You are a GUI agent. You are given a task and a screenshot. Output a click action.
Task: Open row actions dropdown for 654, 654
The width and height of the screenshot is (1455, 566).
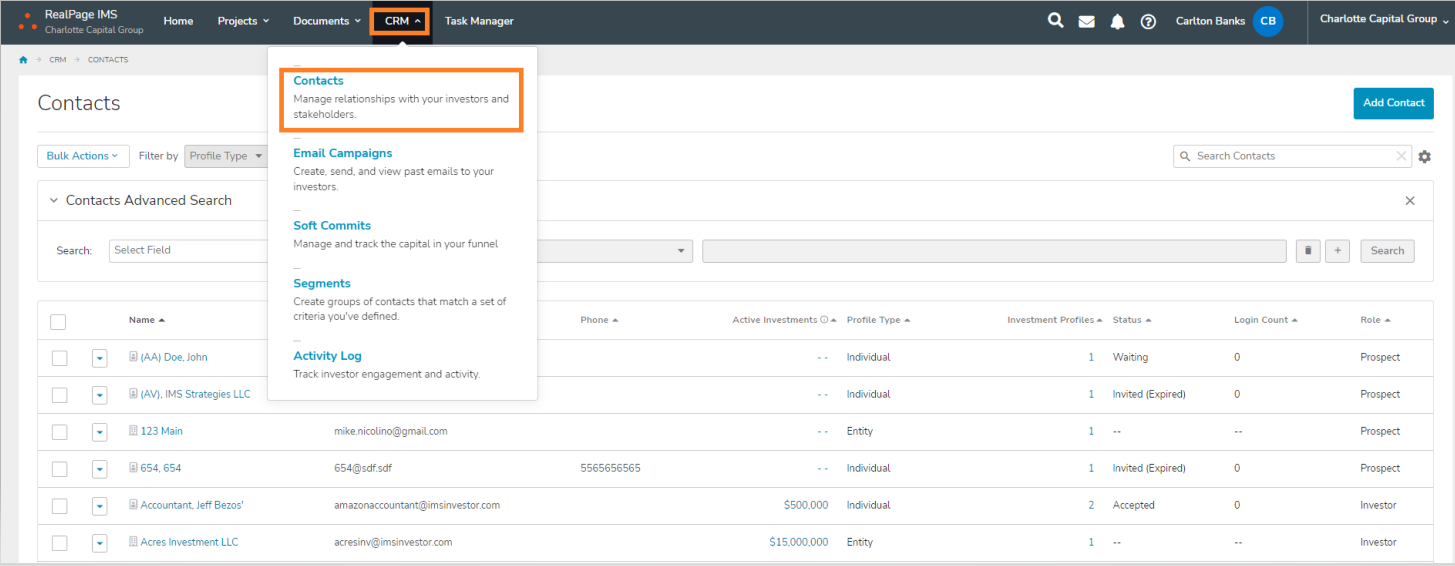pyautogui.click(x=100, y=469)
